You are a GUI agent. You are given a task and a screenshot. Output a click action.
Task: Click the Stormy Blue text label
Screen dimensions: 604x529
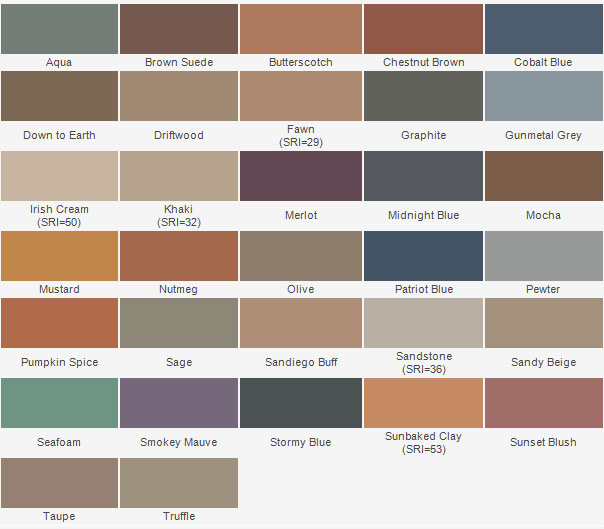300,442
